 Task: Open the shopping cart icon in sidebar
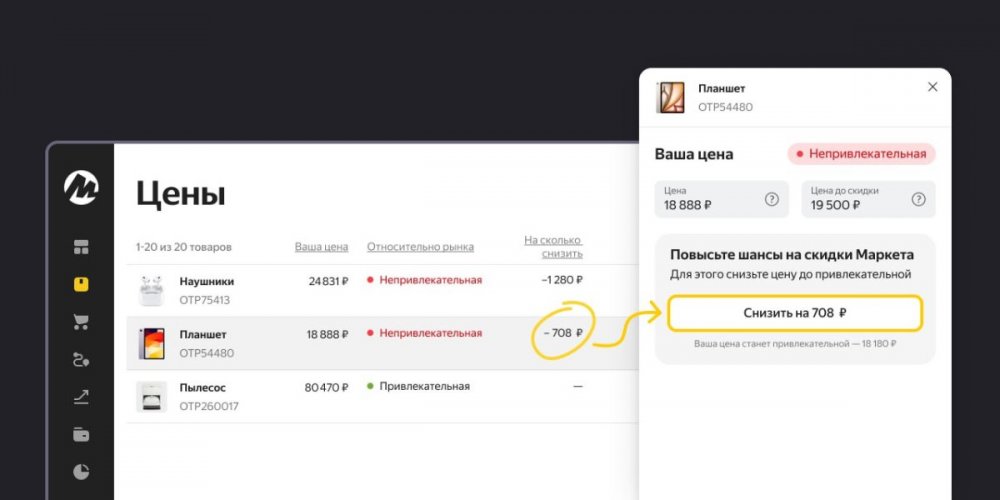click(x=81, y=322)
